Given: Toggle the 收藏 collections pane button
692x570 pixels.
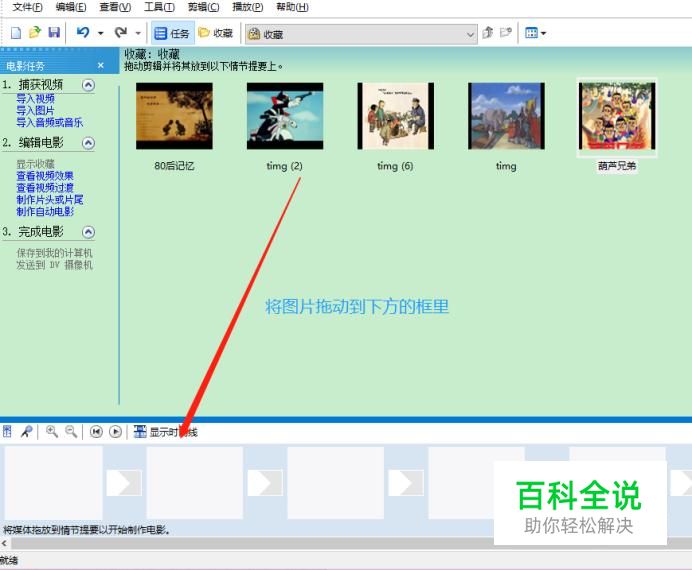Looking at the screenshot, I should pos(216,33).
